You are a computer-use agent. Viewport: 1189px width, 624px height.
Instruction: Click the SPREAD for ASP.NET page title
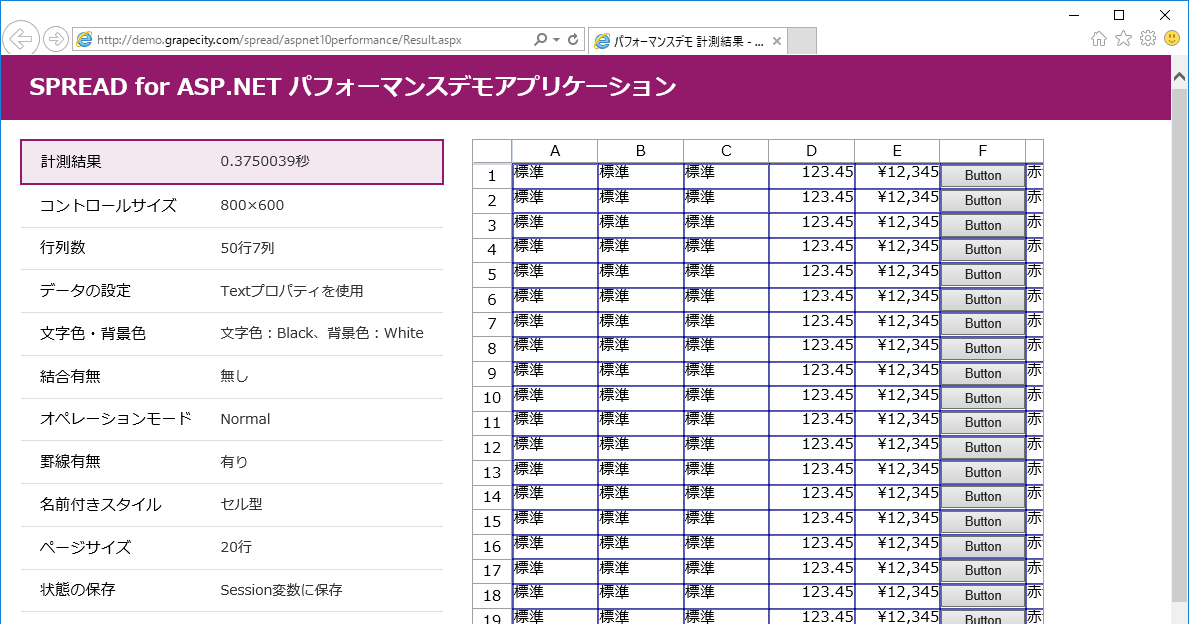[353, 86]
